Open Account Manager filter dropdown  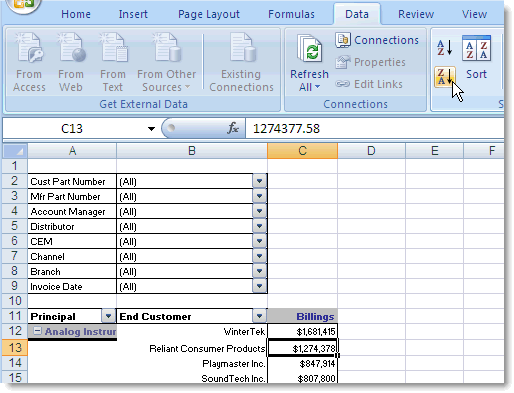point(259,211)
